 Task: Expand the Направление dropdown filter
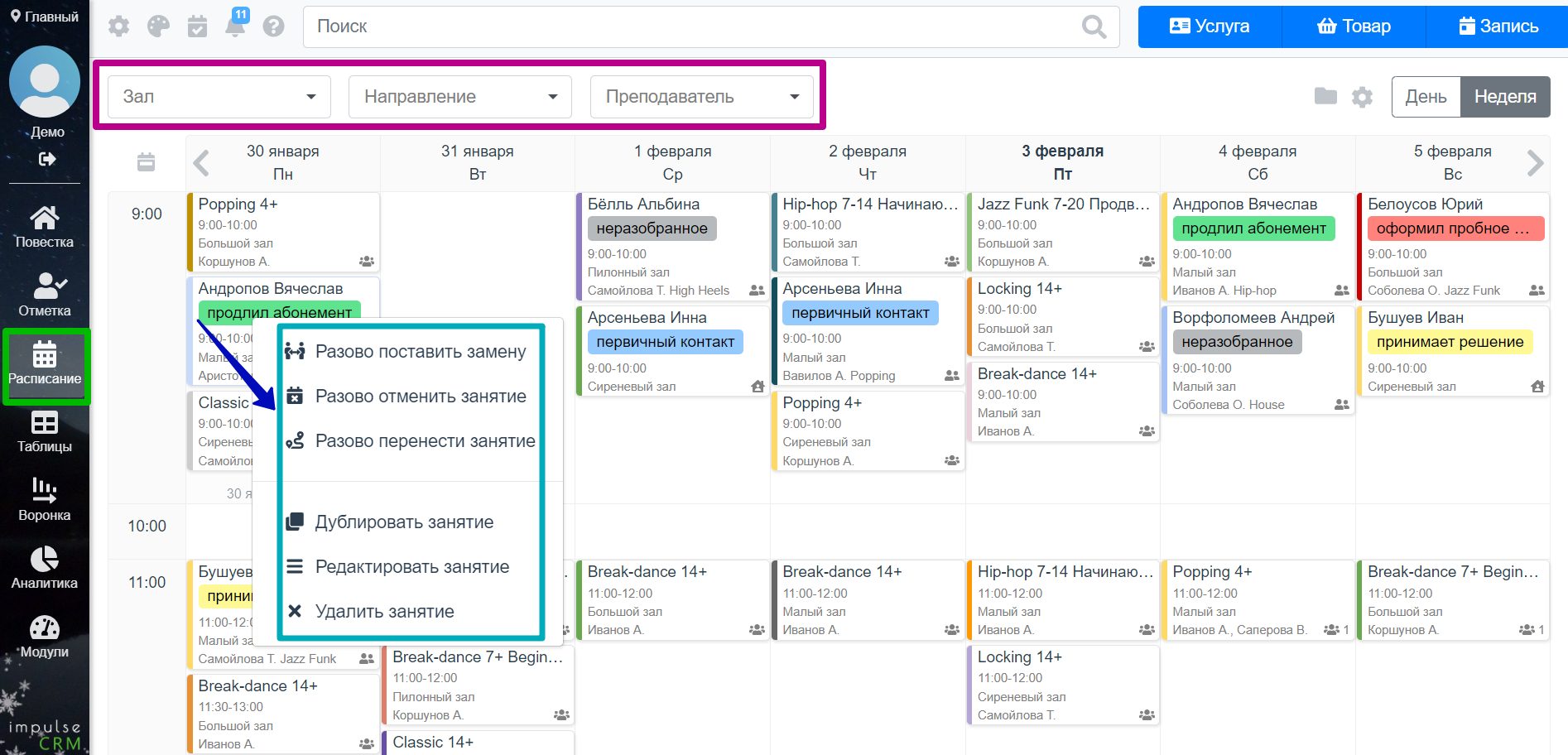pos(460,97)
